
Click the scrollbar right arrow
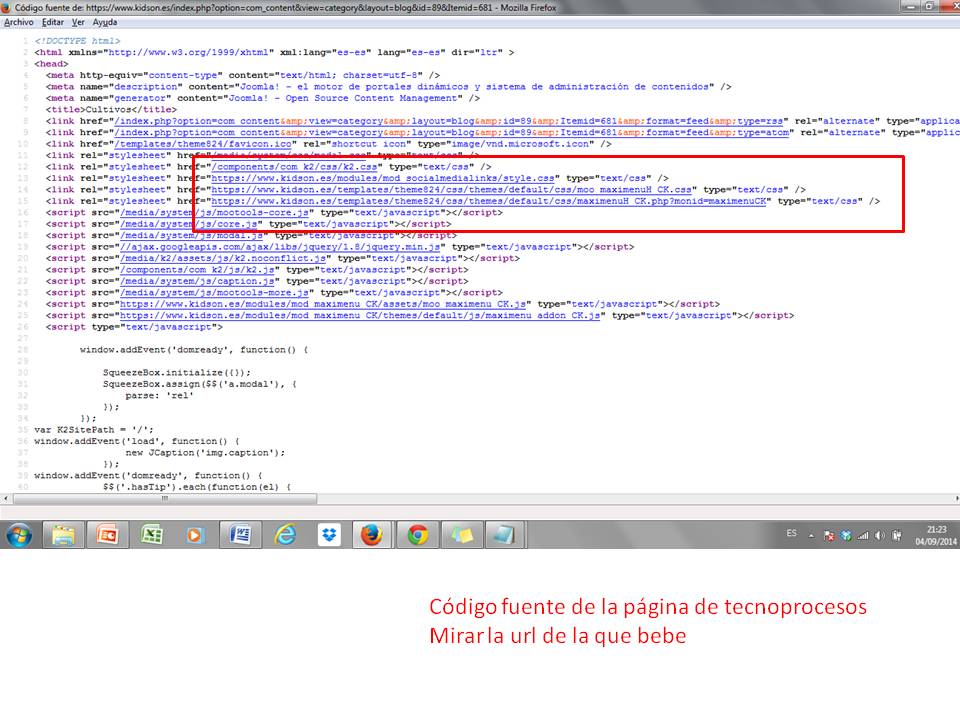point(956,499)
